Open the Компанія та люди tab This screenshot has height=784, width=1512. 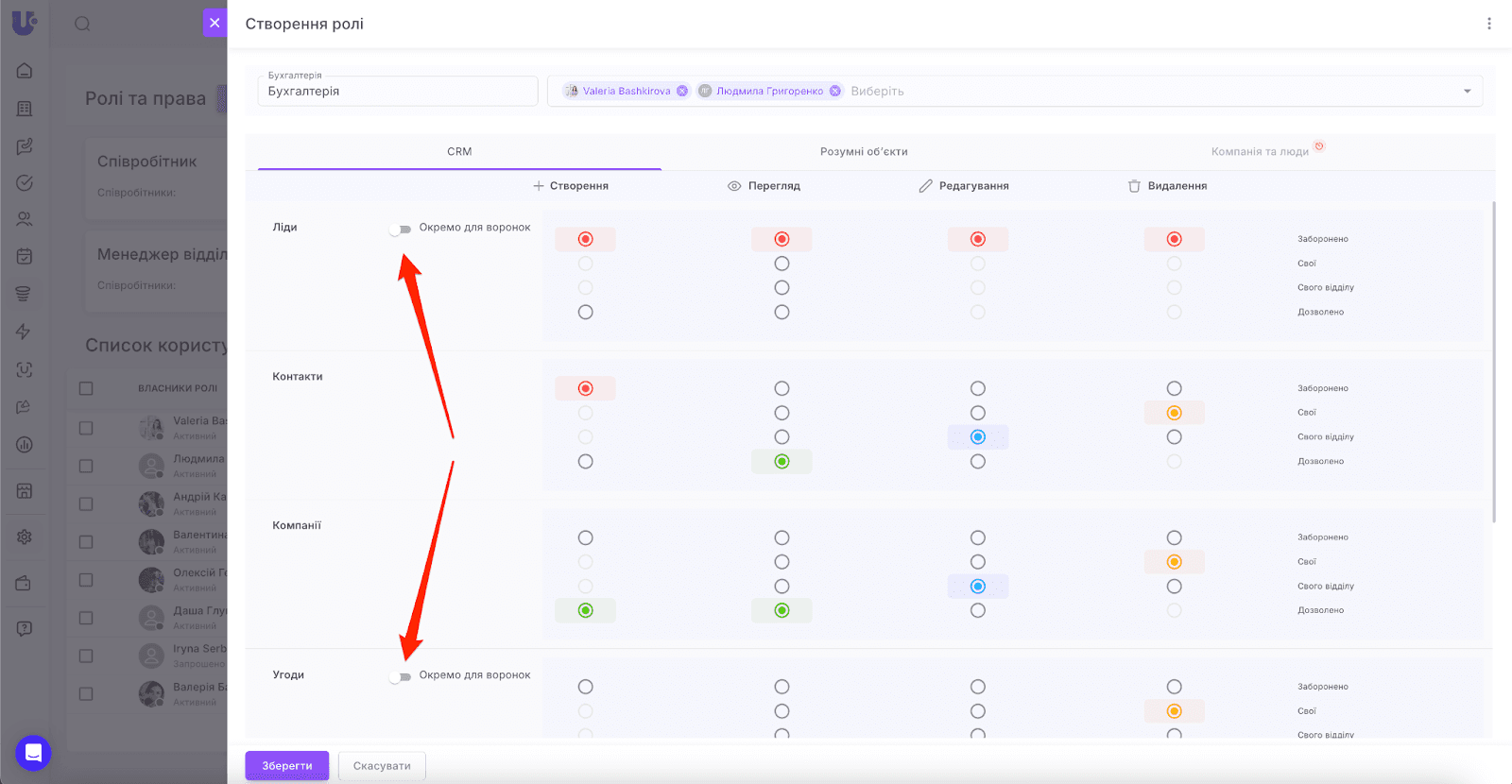click(x=1260, y=152)
